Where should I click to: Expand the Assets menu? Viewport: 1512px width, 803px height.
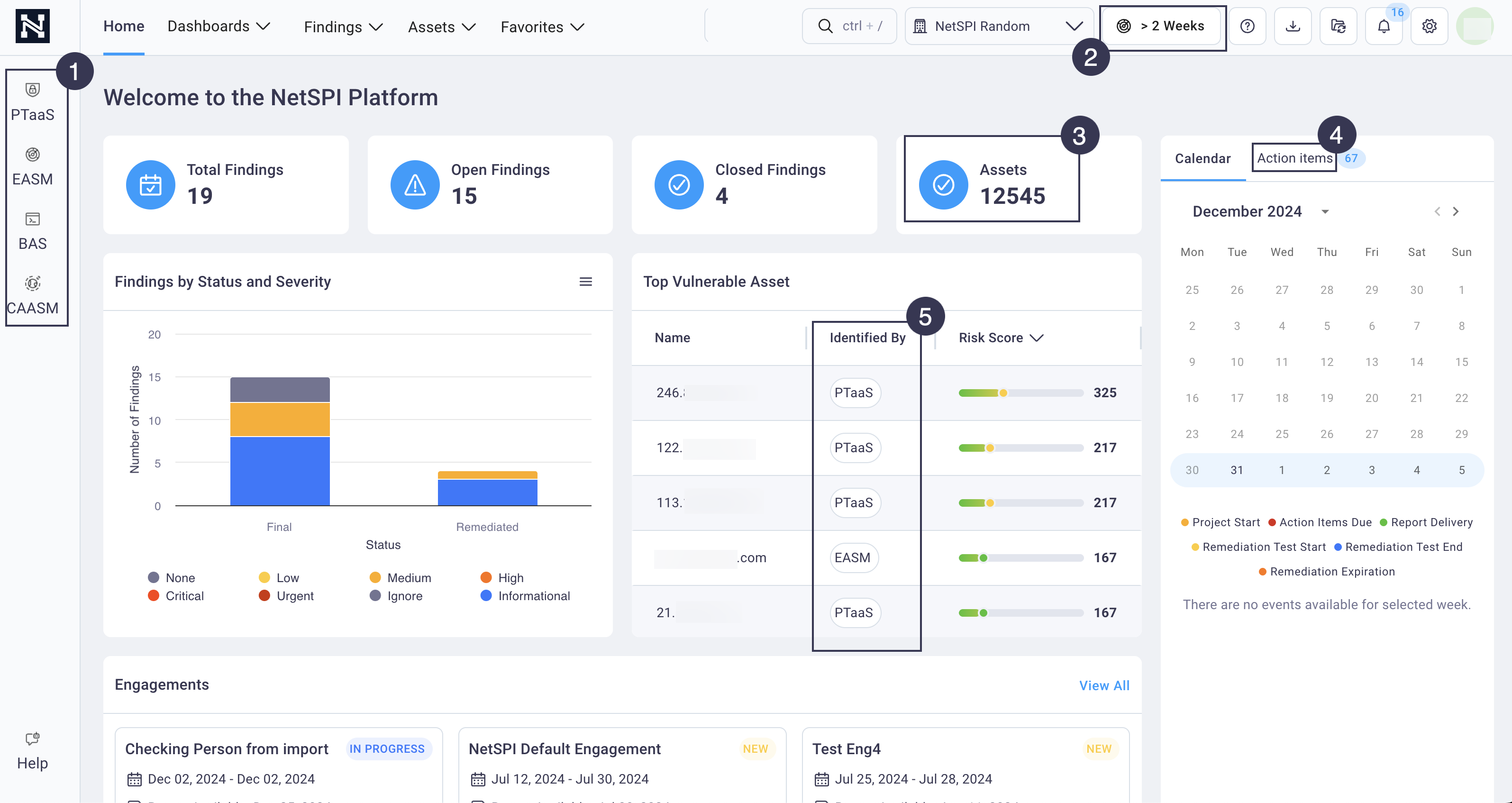[x=441, y=27]
